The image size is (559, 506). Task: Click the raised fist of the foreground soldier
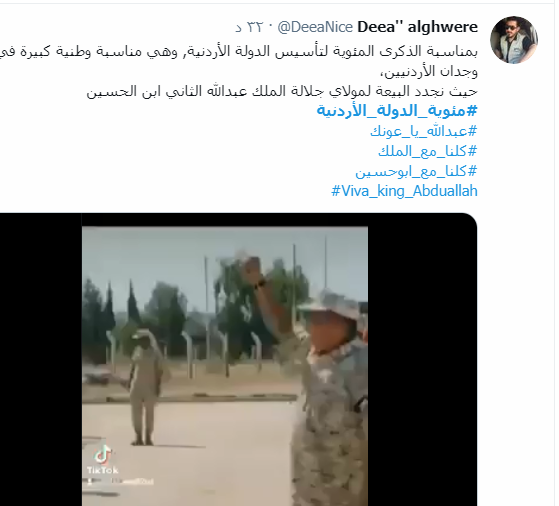pos(252,269)
